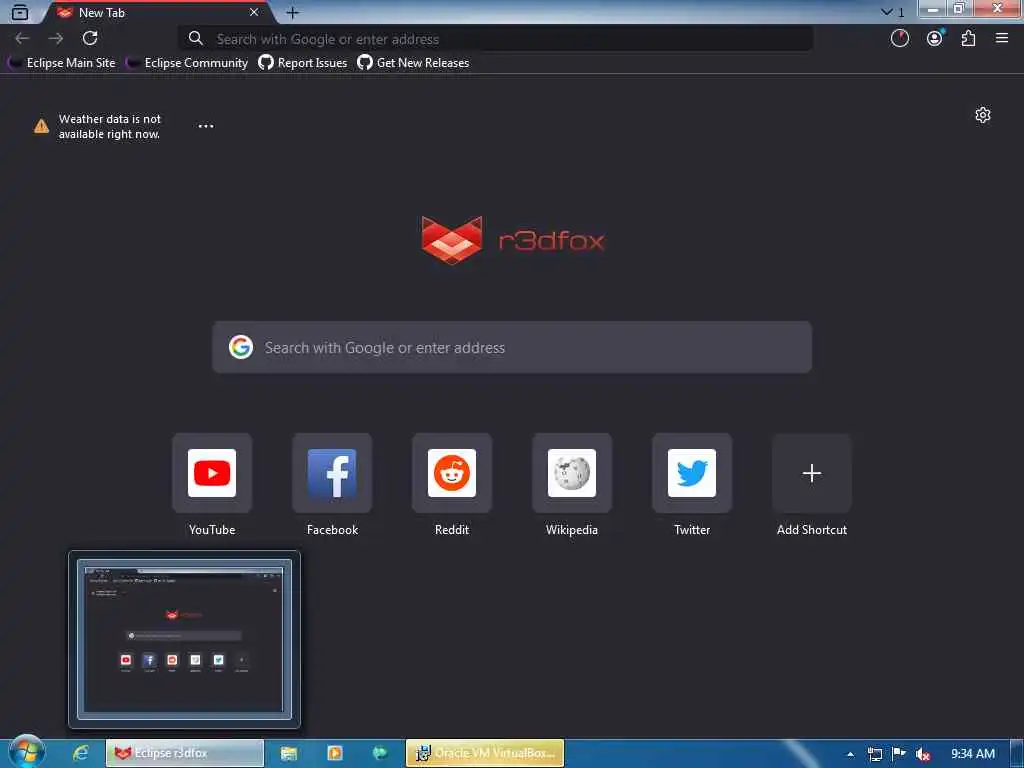Image resolution: width=1024 pixels, height=768 pixels.
Task: Click the 9:34 AM clock
Action: point(973,754)
